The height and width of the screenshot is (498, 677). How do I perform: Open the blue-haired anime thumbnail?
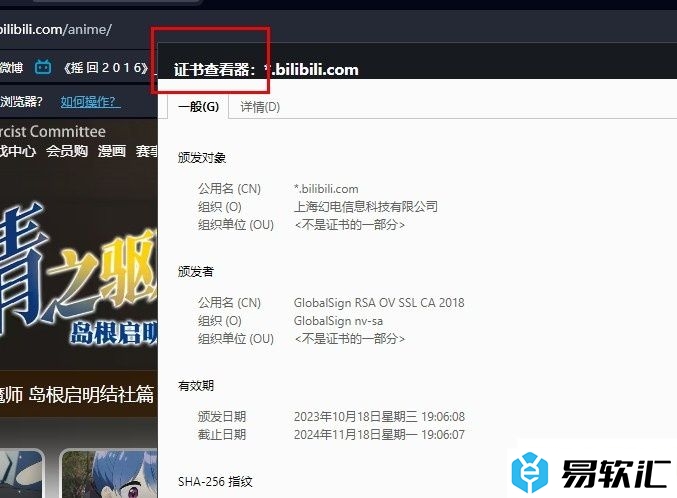[108, 473]
